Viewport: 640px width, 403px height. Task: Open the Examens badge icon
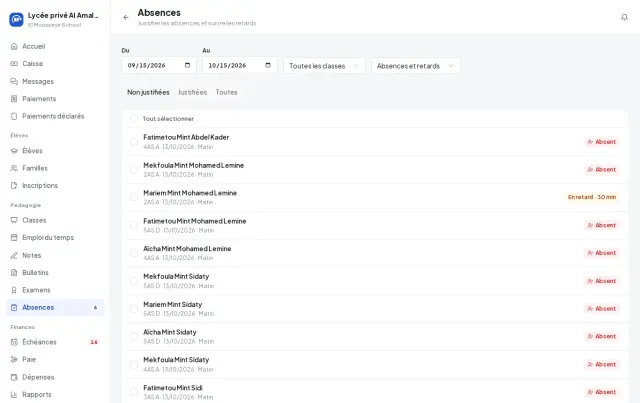pos(14,290)
